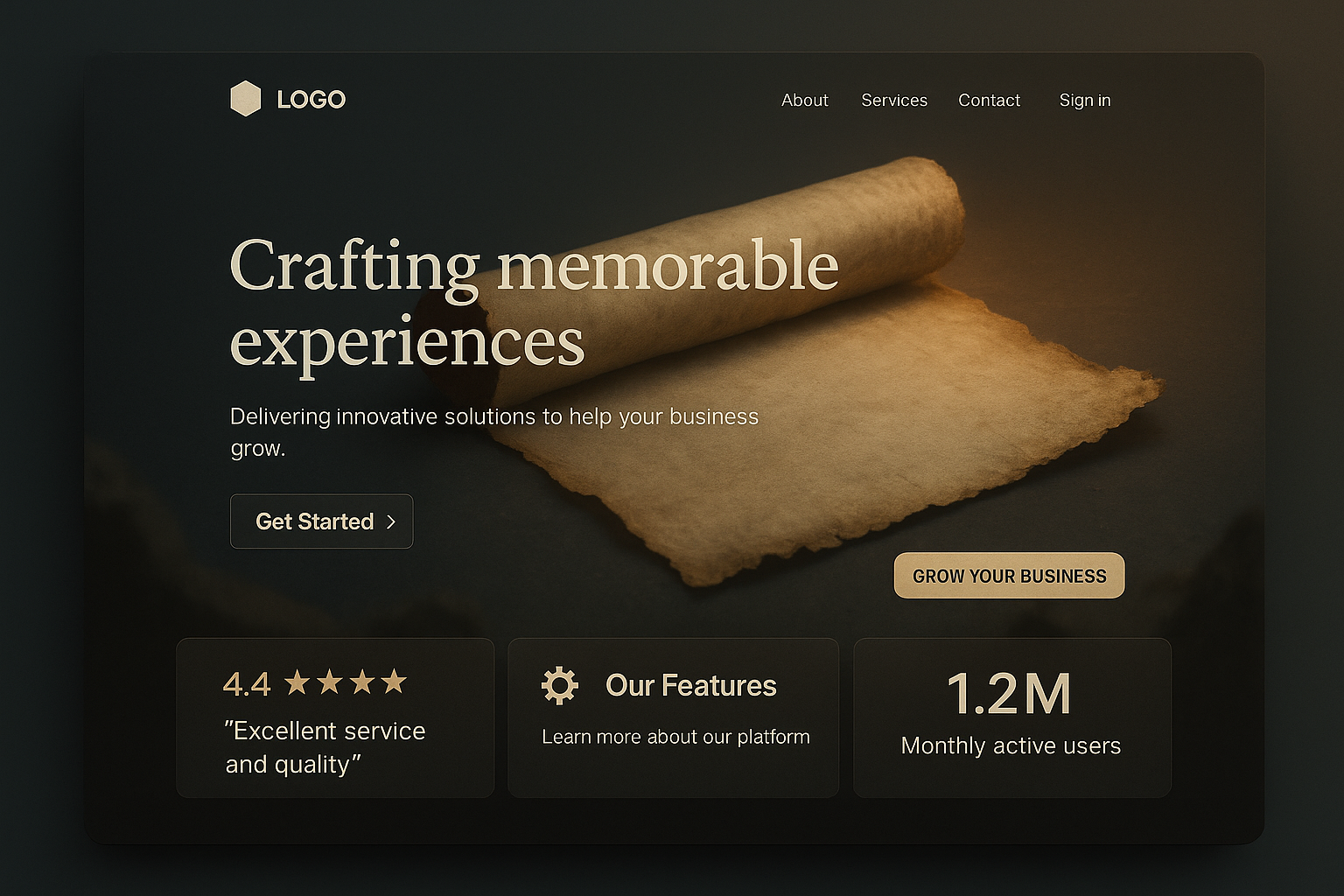1344x896 pixels.
Task: Click the hexagon logo icon
Action: coord(246,99)
